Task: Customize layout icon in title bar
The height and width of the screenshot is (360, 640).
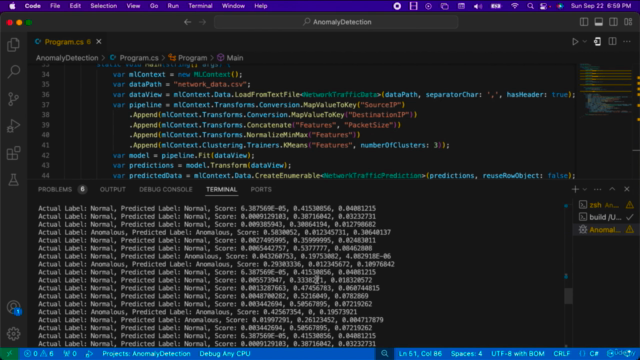Action: point(628,22)
